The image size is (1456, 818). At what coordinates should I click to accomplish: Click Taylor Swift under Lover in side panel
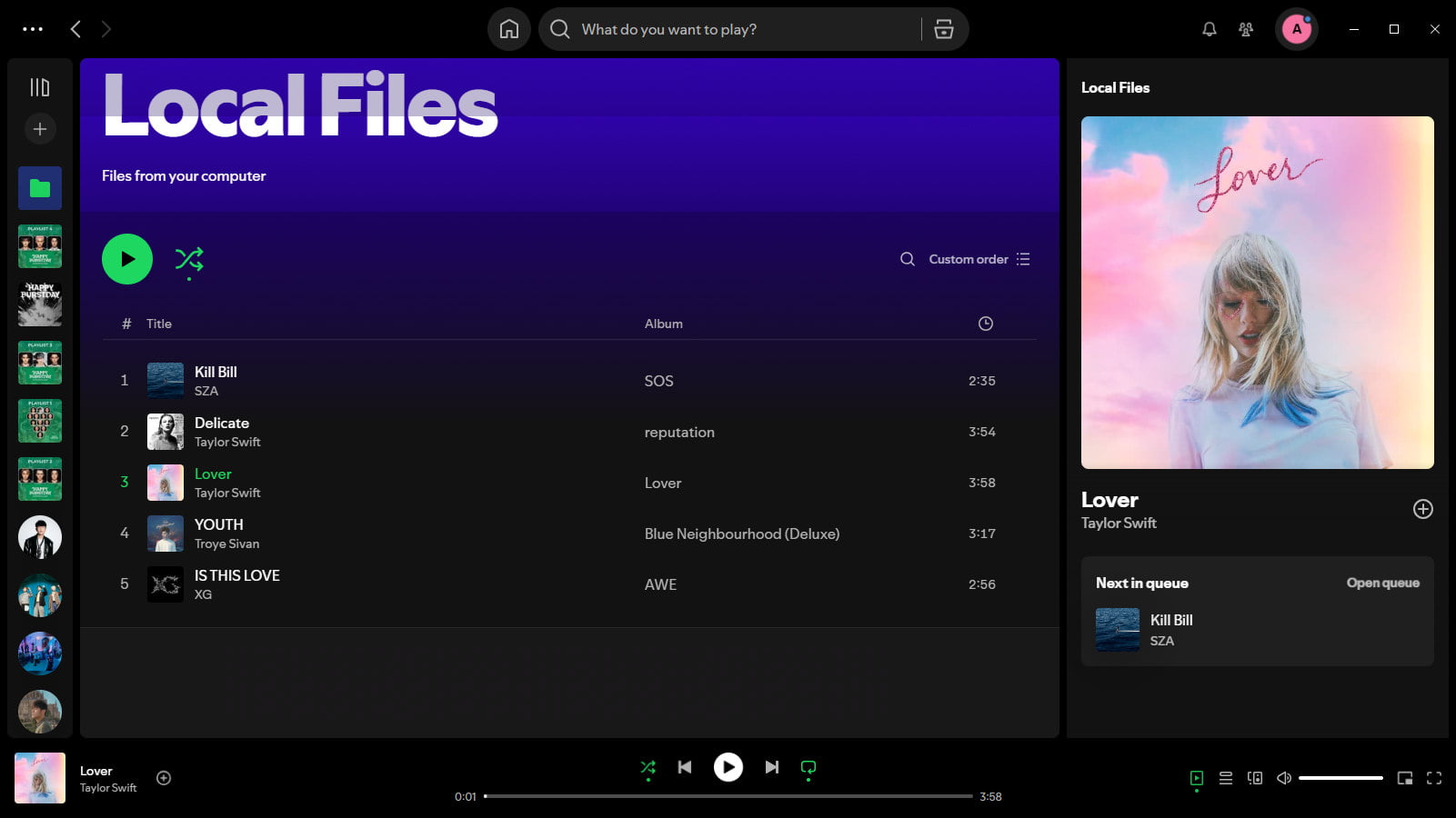tap(1119, 523)
